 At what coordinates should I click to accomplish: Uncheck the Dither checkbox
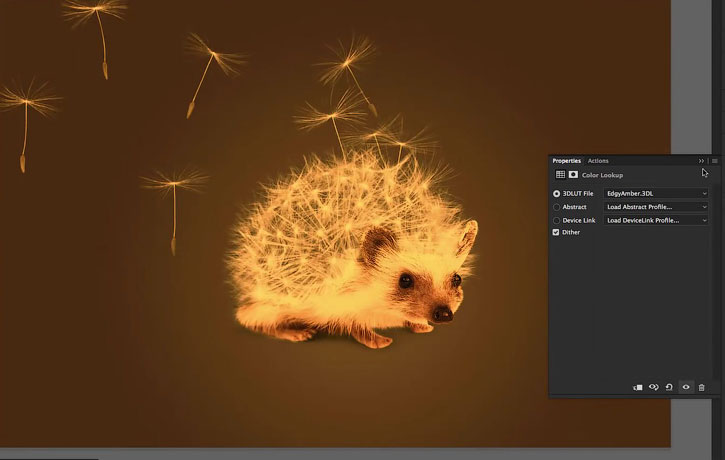[556, 232]
